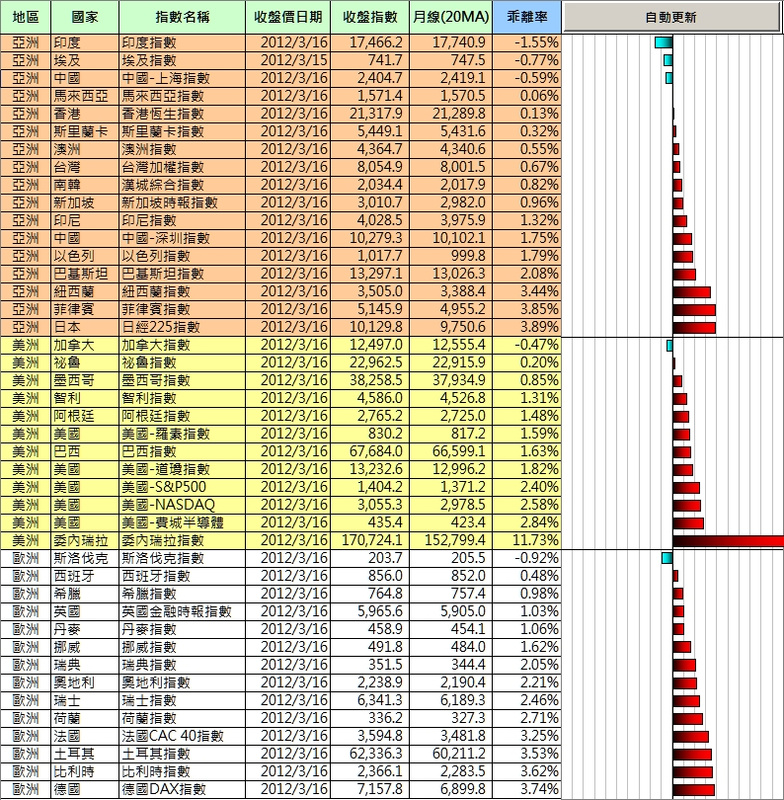This screenshot has width=784, height=800.
Task: Click the 瑞典指數 cell
Action: click(x=182, y=665)
